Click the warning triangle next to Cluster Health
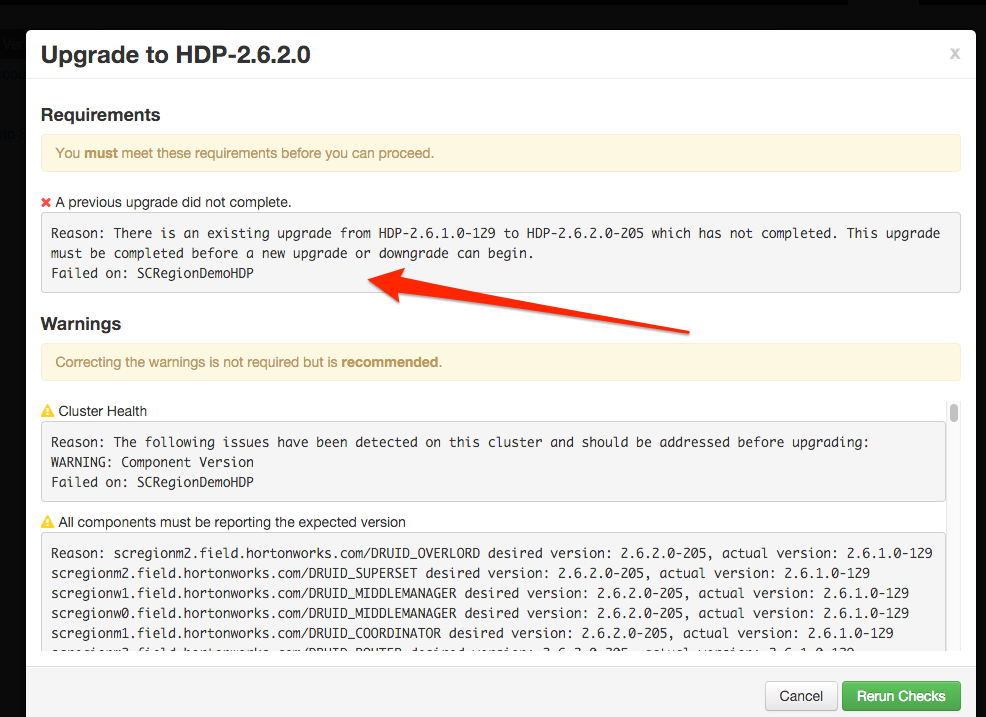The width and height of the screenshot is (986, 717). pos(49,410)
